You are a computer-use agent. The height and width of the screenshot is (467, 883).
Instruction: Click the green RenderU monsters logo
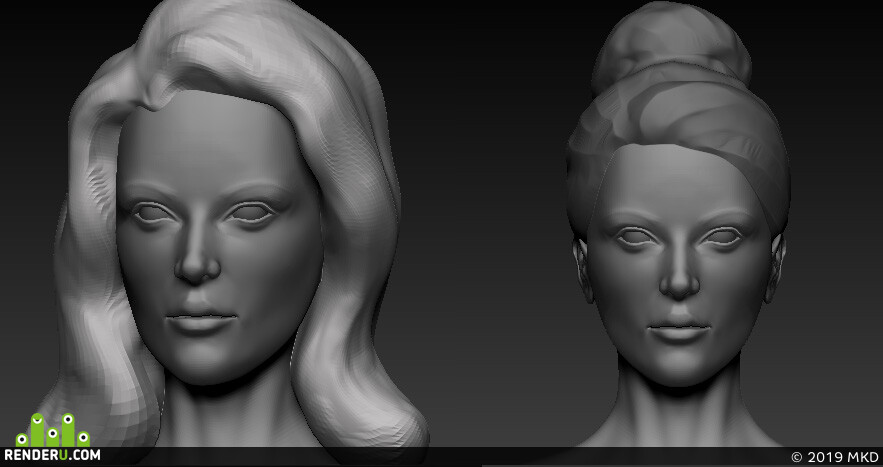coord(52,429)
